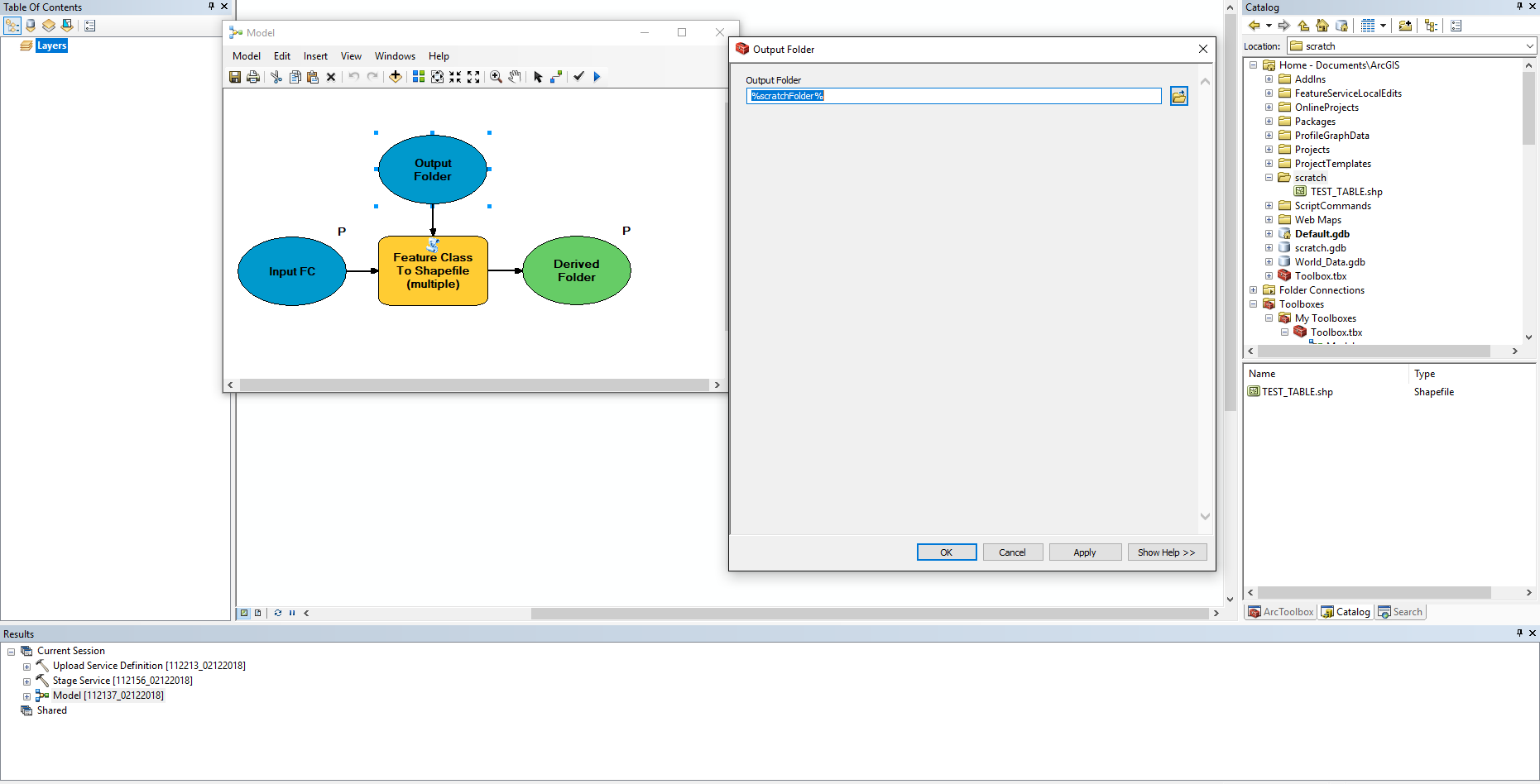Collapse the Toolboxes node

(1253, 304)
